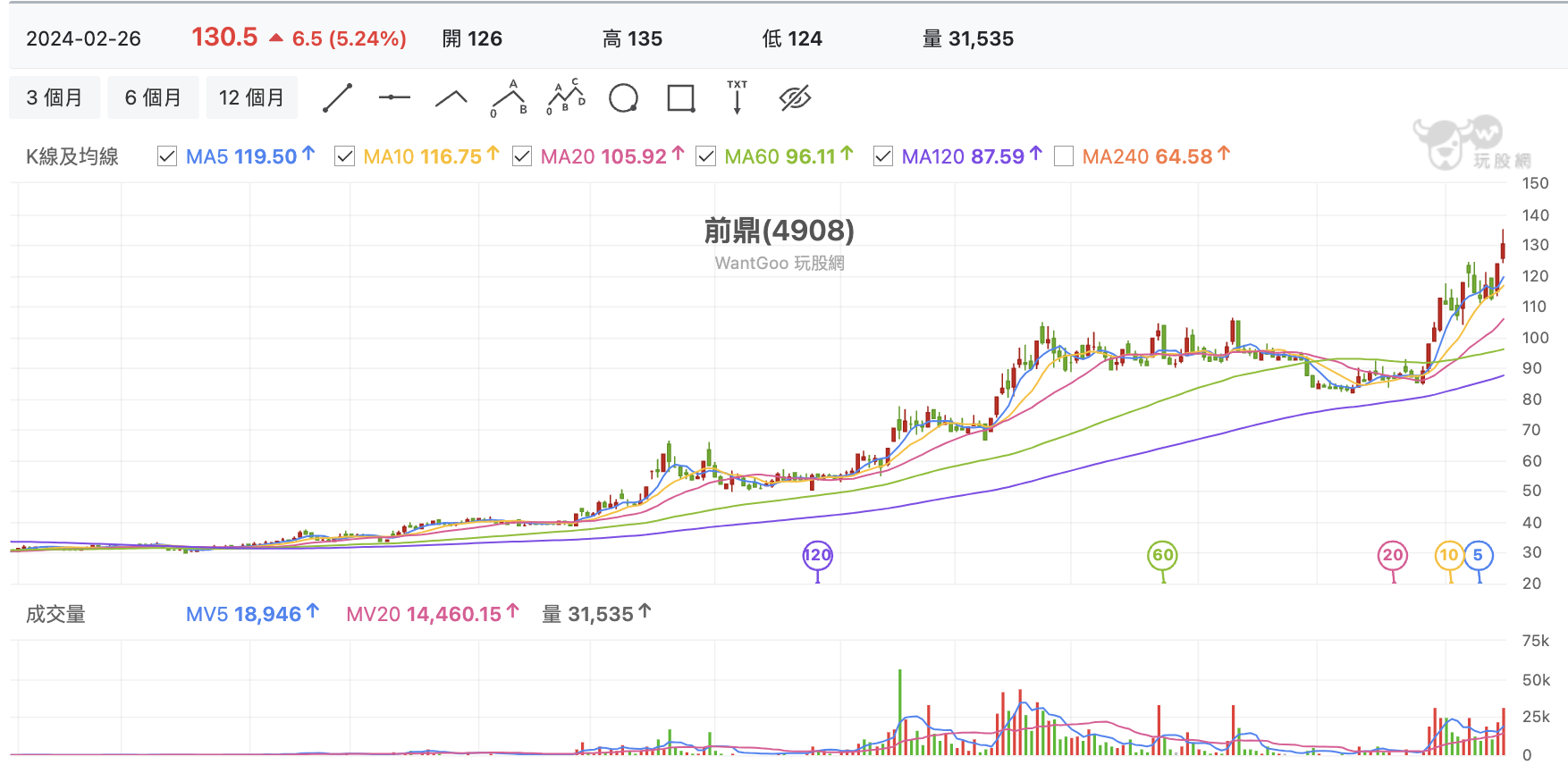1568x765 pixels.
Task: Select the trend line drawing tool
Action: click(337, 97)
